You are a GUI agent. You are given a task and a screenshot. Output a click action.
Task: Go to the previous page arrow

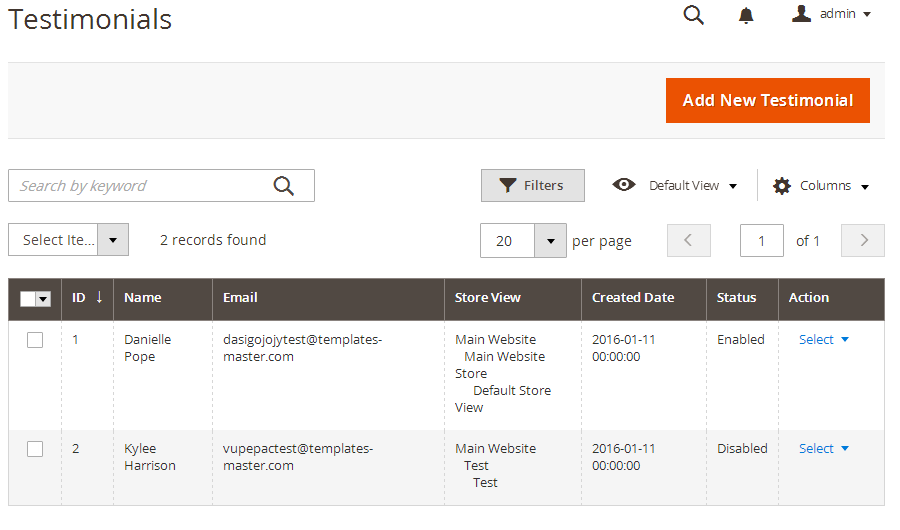click(x=689, y=241)
